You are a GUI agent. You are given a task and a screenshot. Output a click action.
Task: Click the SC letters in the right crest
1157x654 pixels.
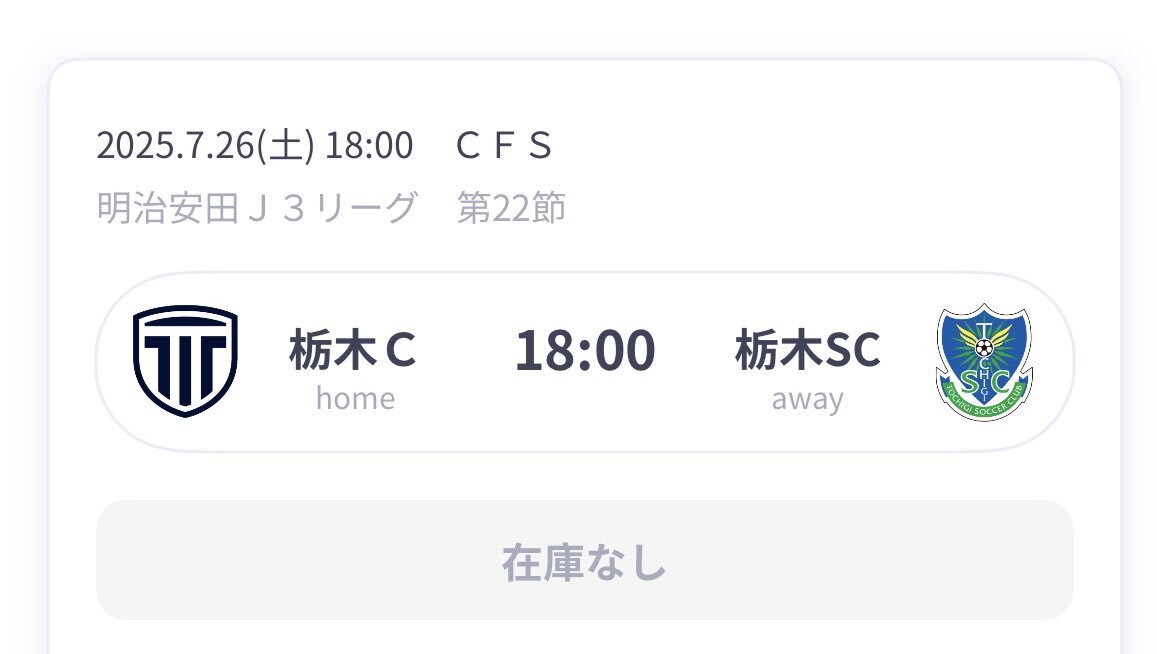coord(984,381)
